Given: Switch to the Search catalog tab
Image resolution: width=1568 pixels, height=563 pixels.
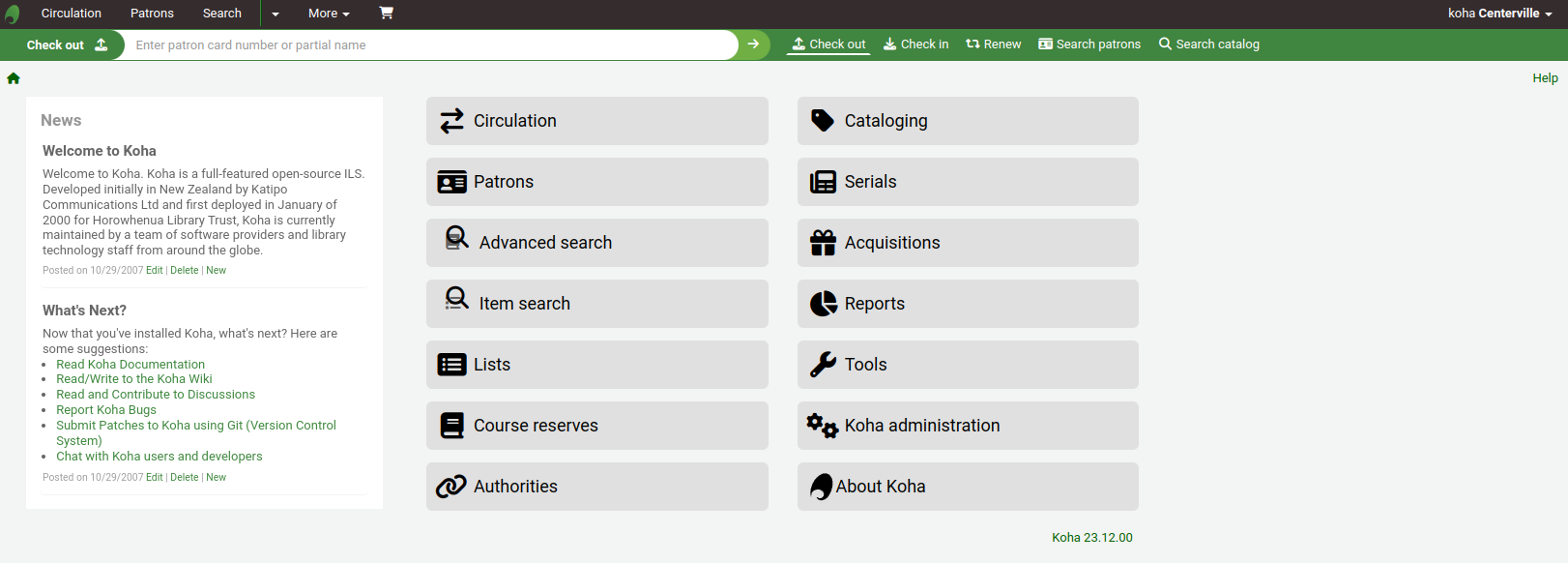Looking at the screenshot, I should tap(1208, 44).
